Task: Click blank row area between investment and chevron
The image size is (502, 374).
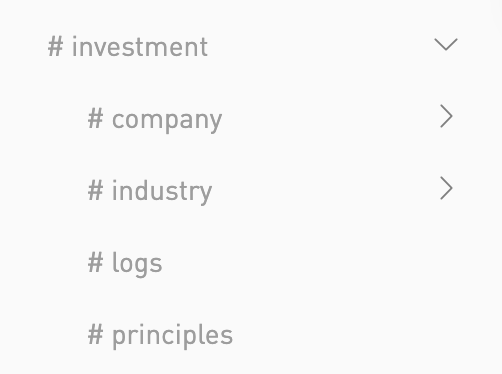Action: pos(320,47)
